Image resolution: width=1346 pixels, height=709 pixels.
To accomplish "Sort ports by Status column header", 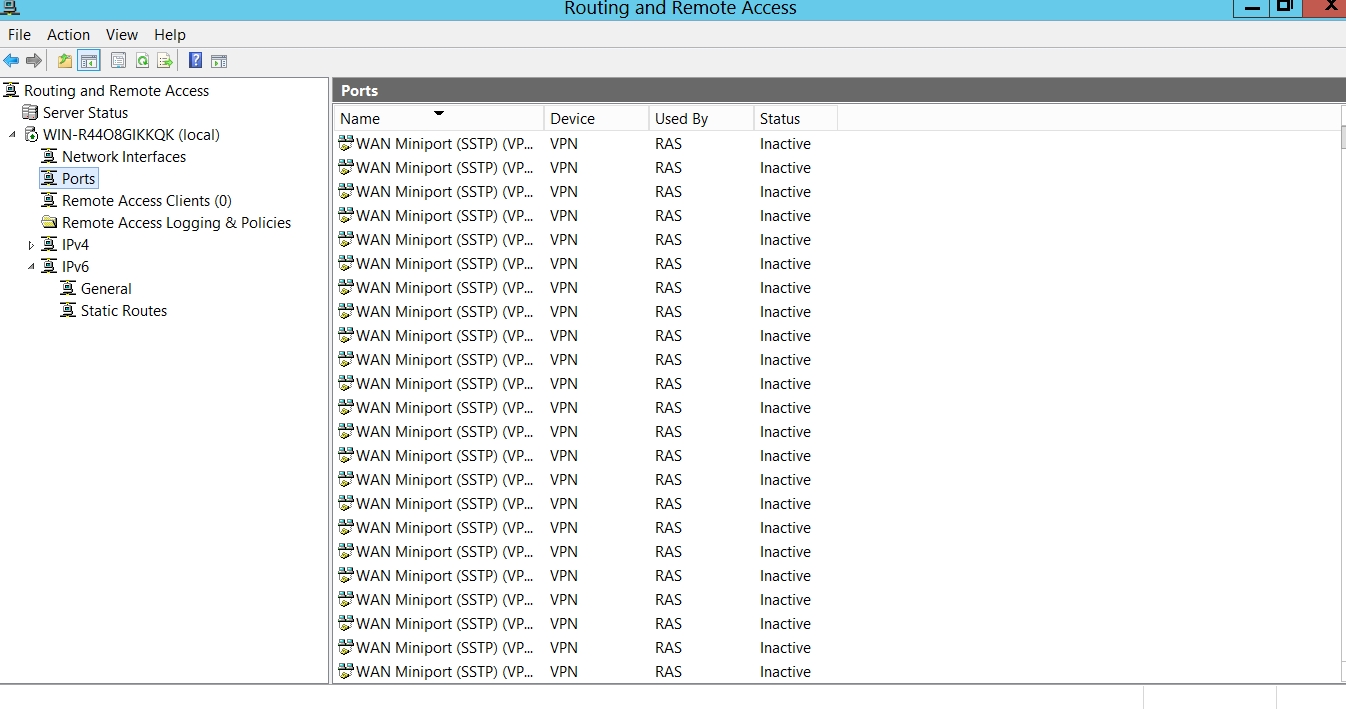I will 780,119.
